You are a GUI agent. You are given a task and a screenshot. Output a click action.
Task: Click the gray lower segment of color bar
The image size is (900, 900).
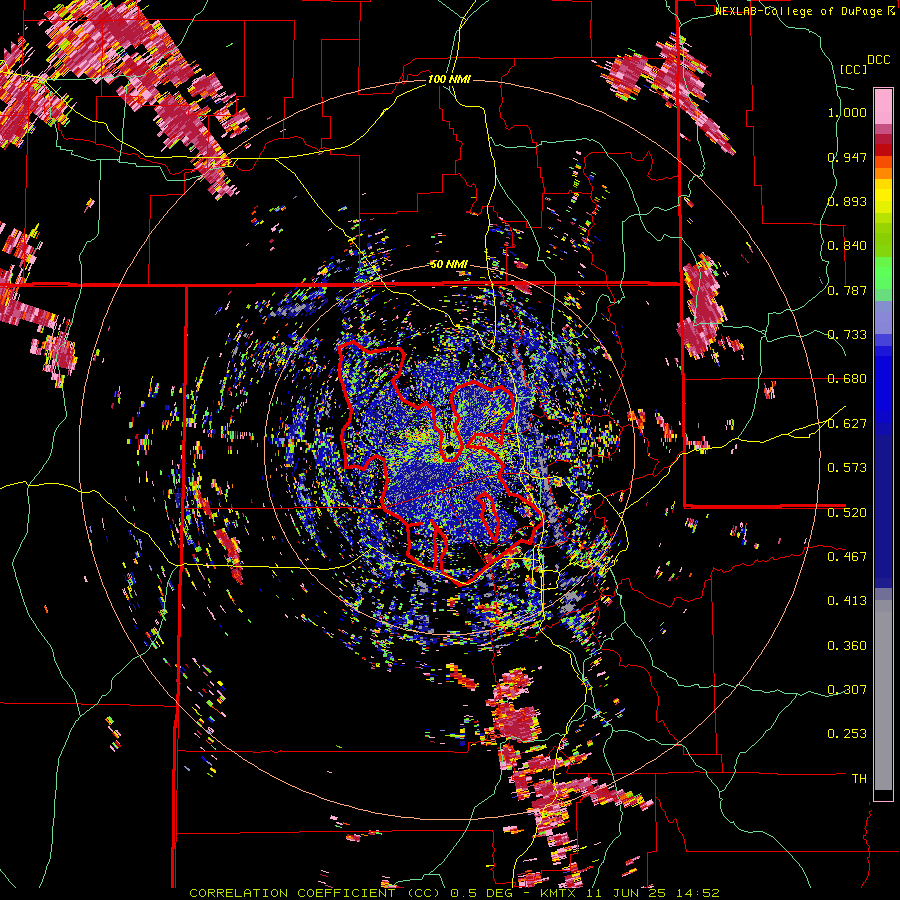point(883,695)
